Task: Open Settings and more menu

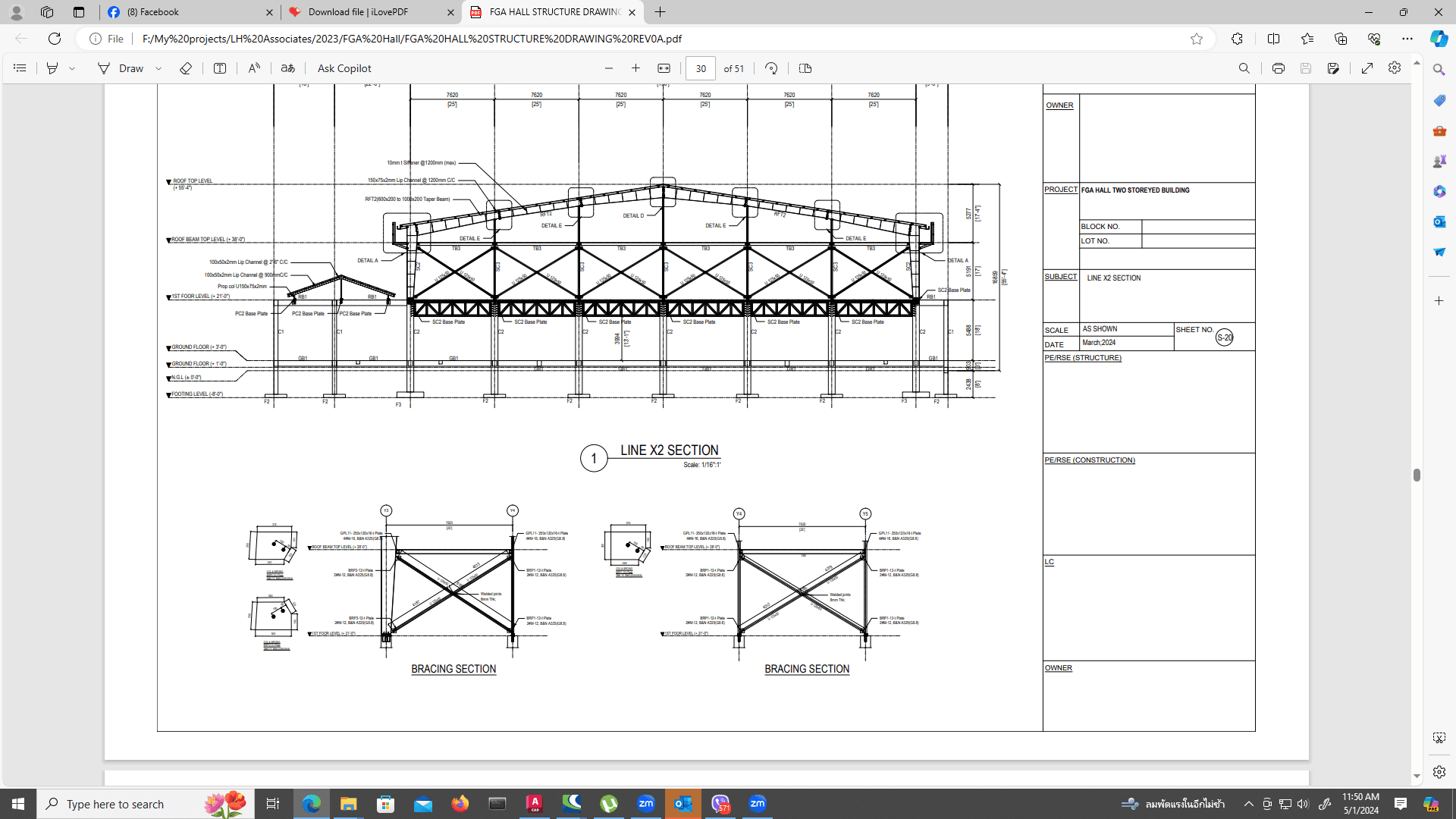Action: (1407, 39)
